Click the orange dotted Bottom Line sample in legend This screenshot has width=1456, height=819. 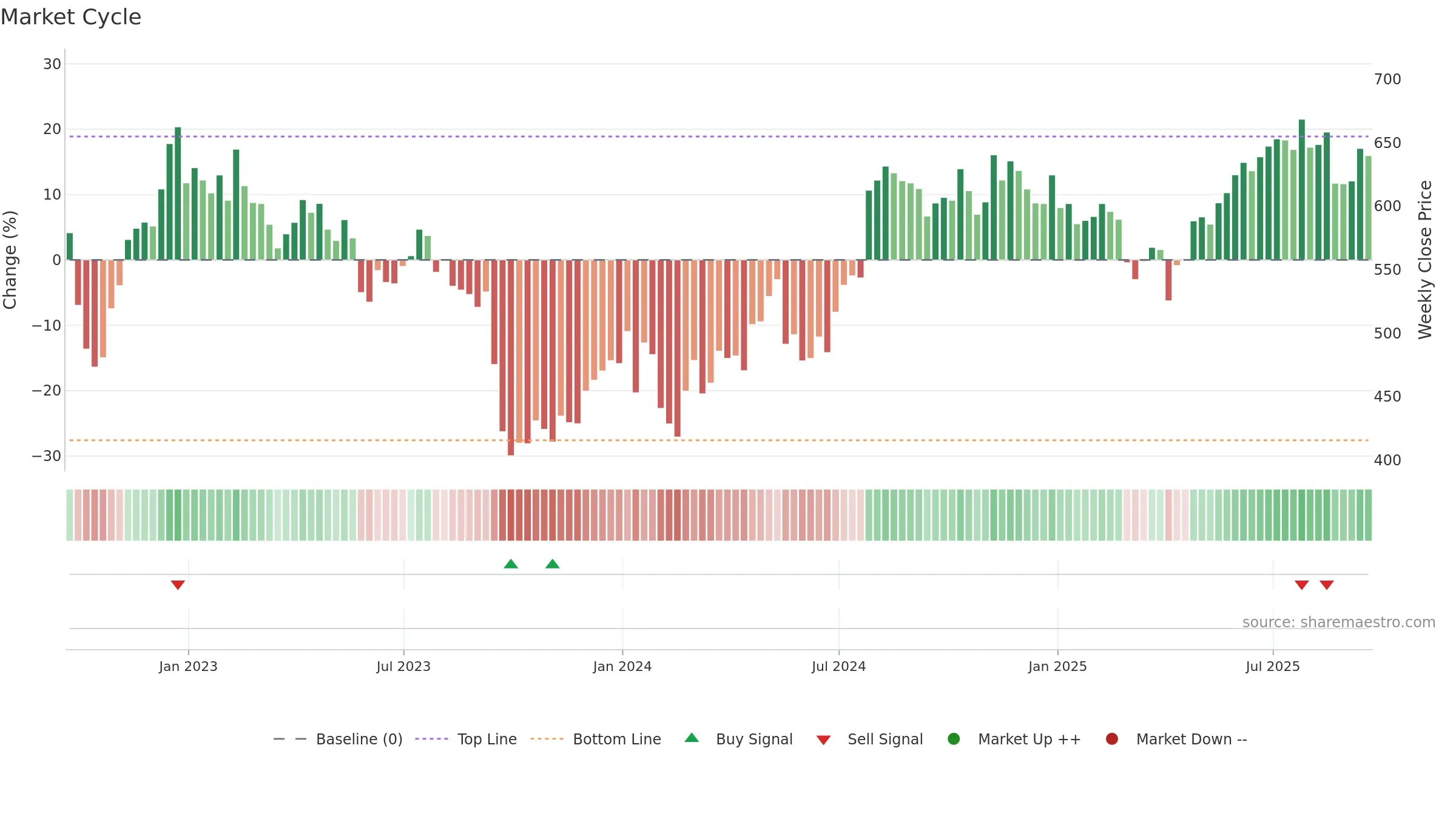(547, 739)
